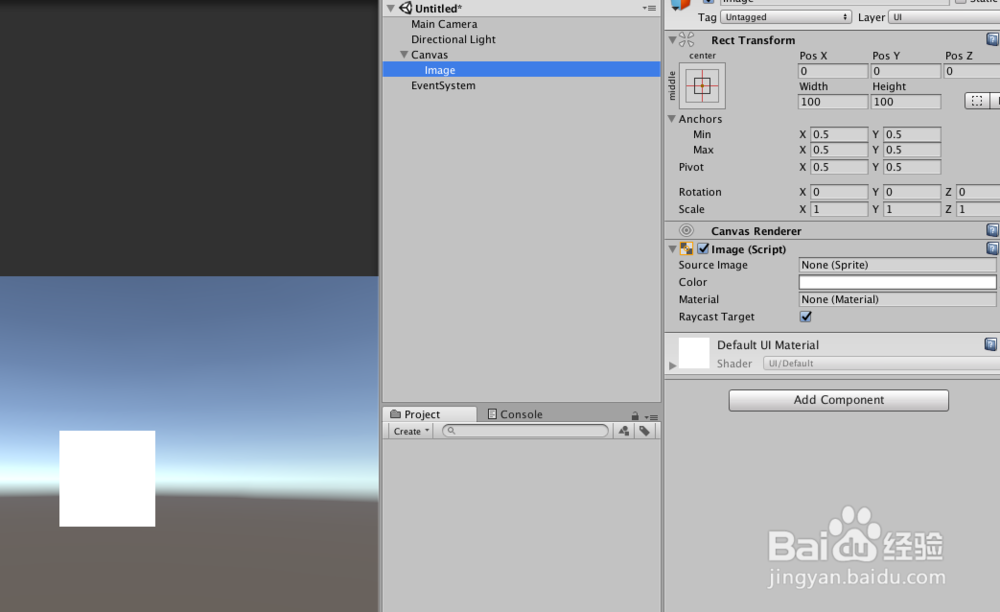Click Pivot Y field

[912, 167]
